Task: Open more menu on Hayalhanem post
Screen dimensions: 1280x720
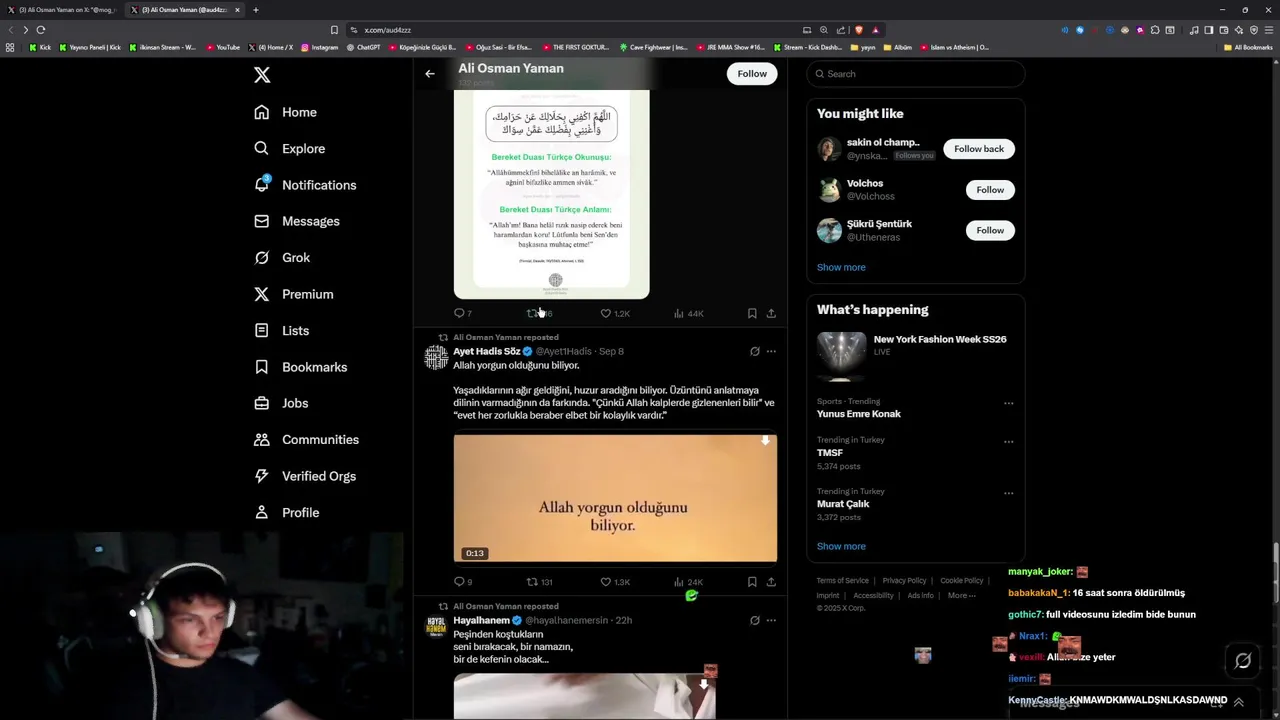Action: [x=771, y=620]
